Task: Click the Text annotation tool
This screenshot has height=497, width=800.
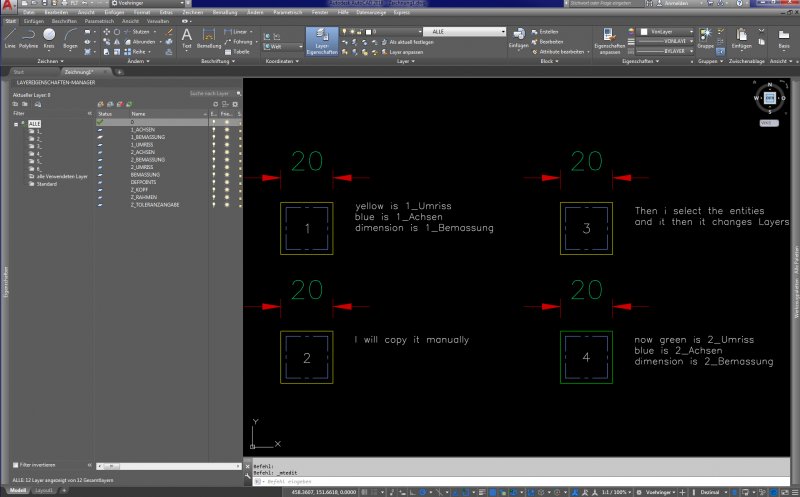Action: point(186,38)
